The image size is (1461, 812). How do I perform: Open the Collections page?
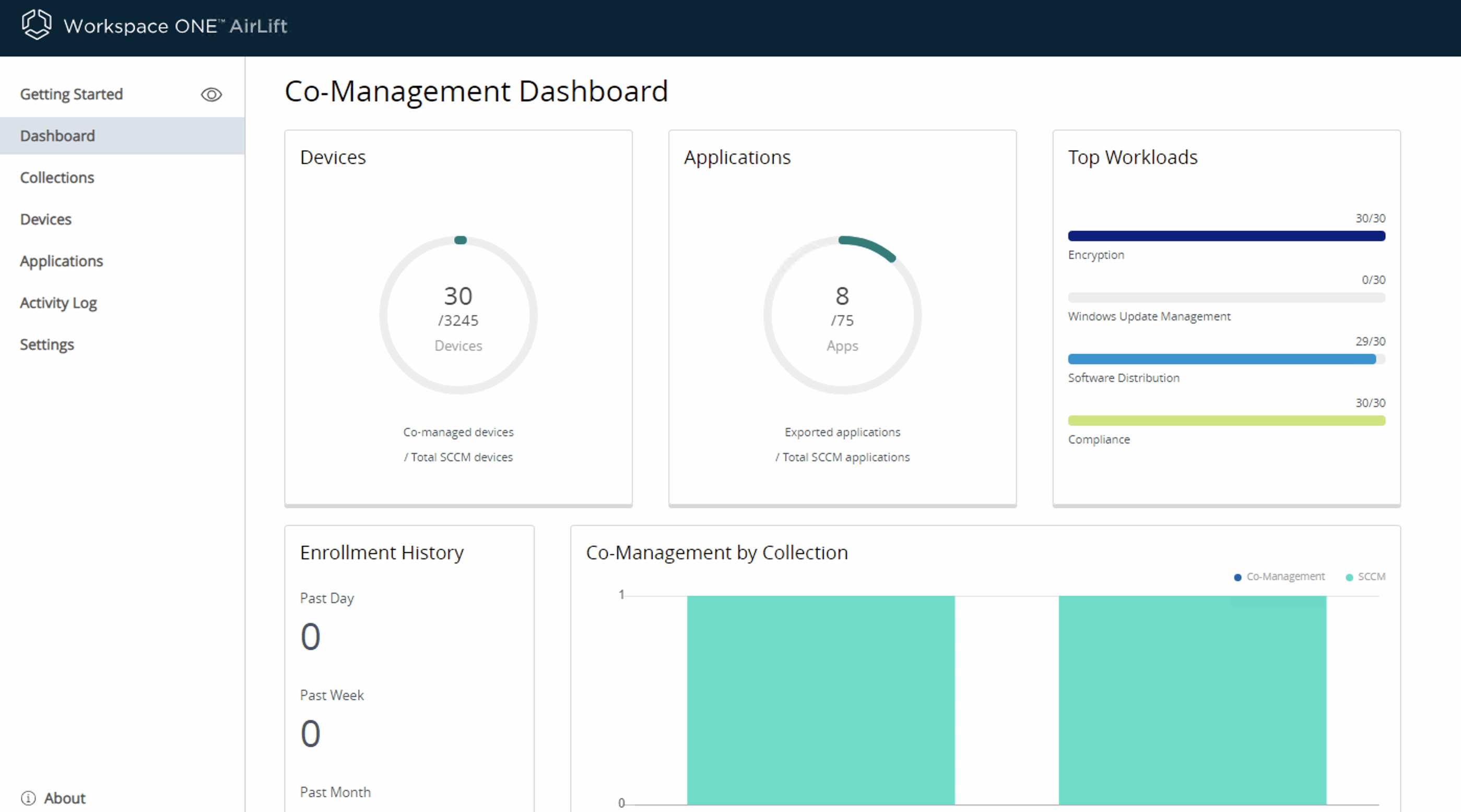pyautogui.click(x=57, y=177)
